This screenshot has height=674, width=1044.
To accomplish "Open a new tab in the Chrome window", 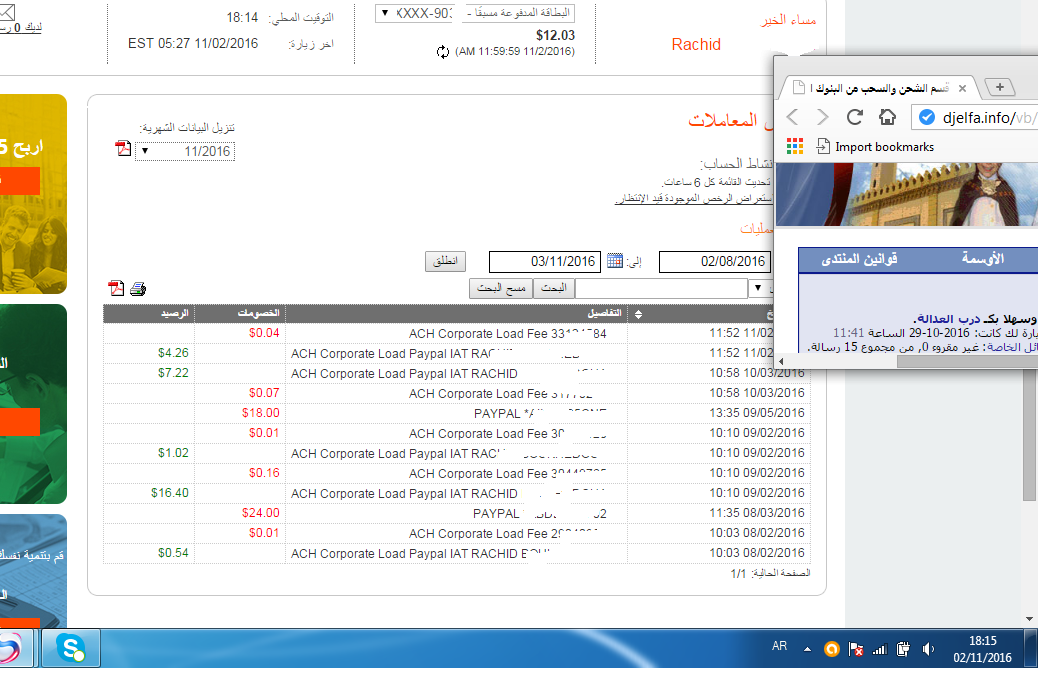I will tap(999, 87).
